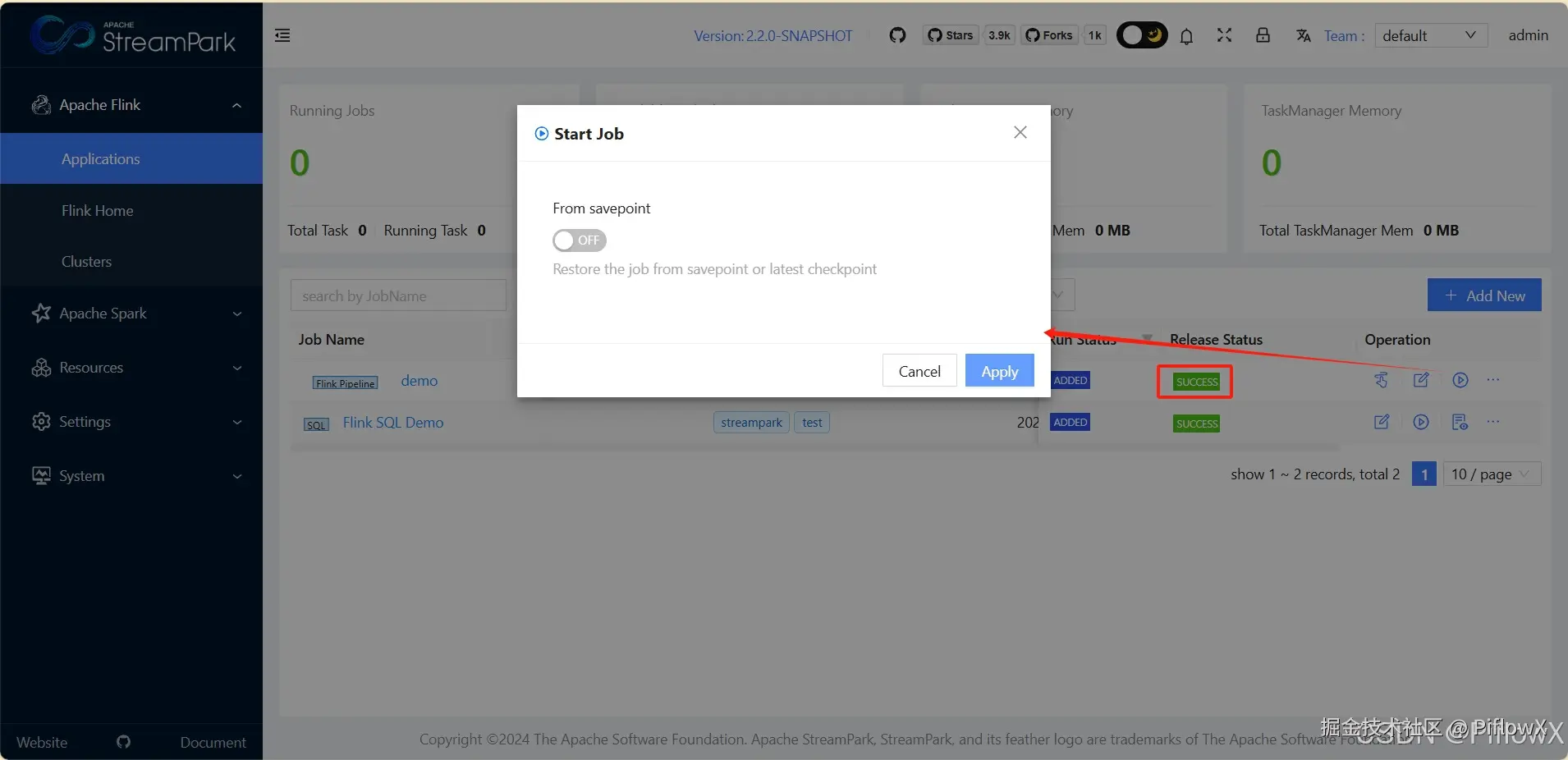Click the language translate icon
This screenshot has width=1568, height=760.
tap(1303, 35)
